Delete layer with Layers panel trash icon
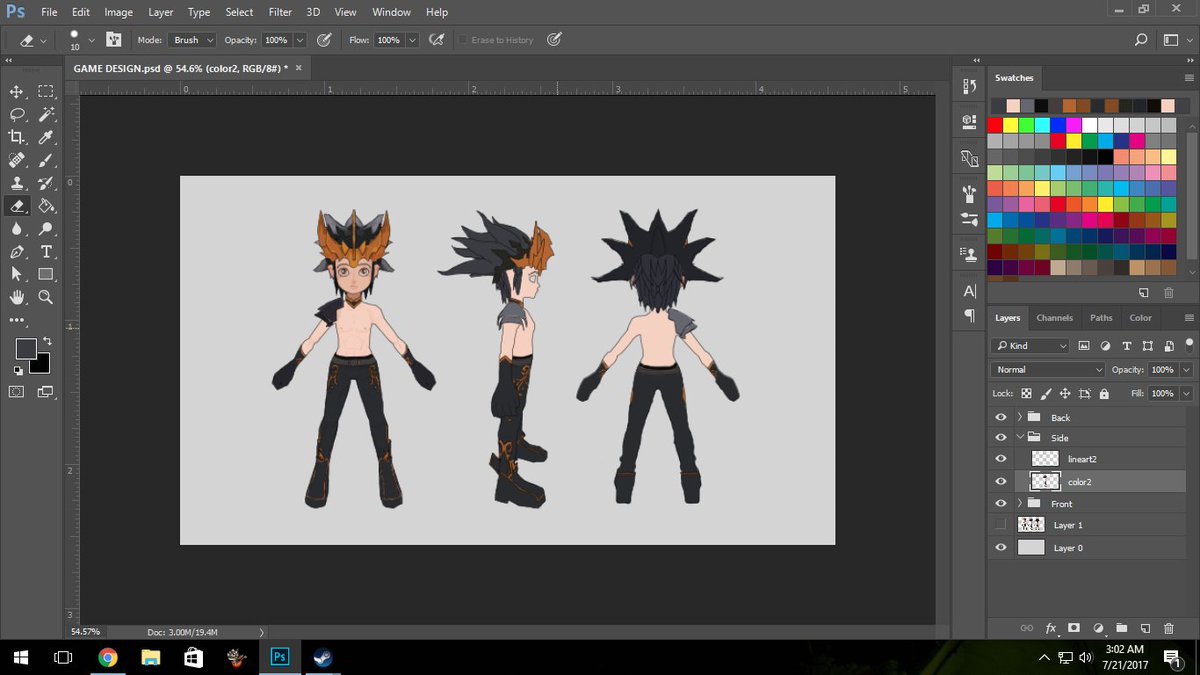1200x675 pixels. pyautogui.click(x=1169, y=628)
